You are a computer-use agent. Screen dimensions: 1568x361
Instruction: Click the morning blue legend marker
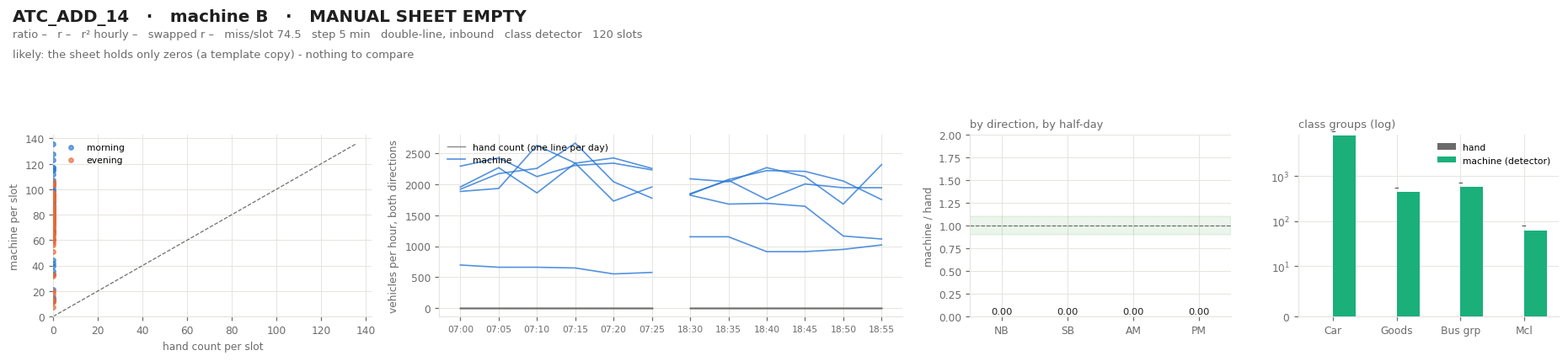coord(71,147)
